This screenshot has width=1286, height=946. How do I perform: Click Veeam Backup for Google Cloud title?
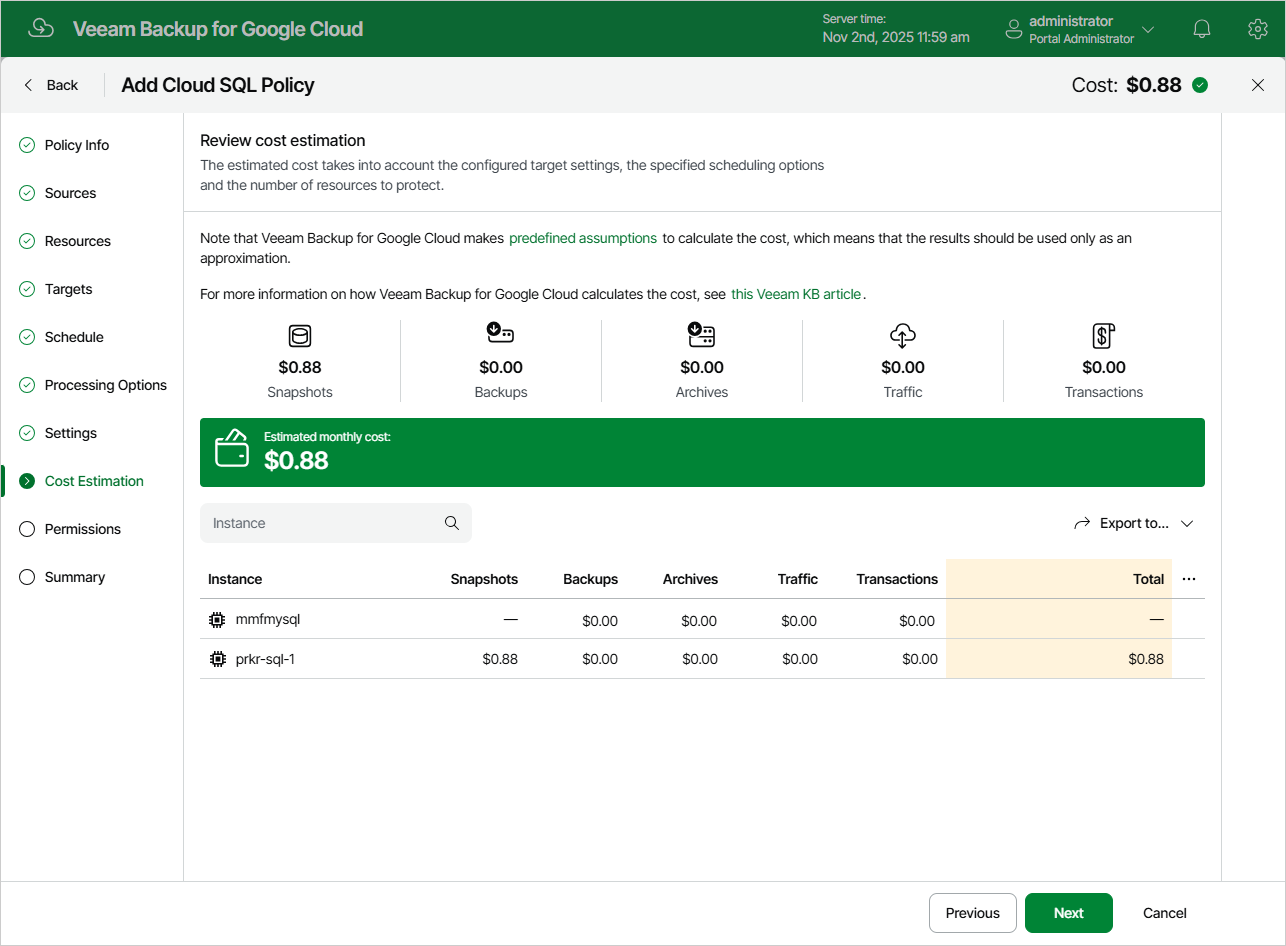point(218,29)
